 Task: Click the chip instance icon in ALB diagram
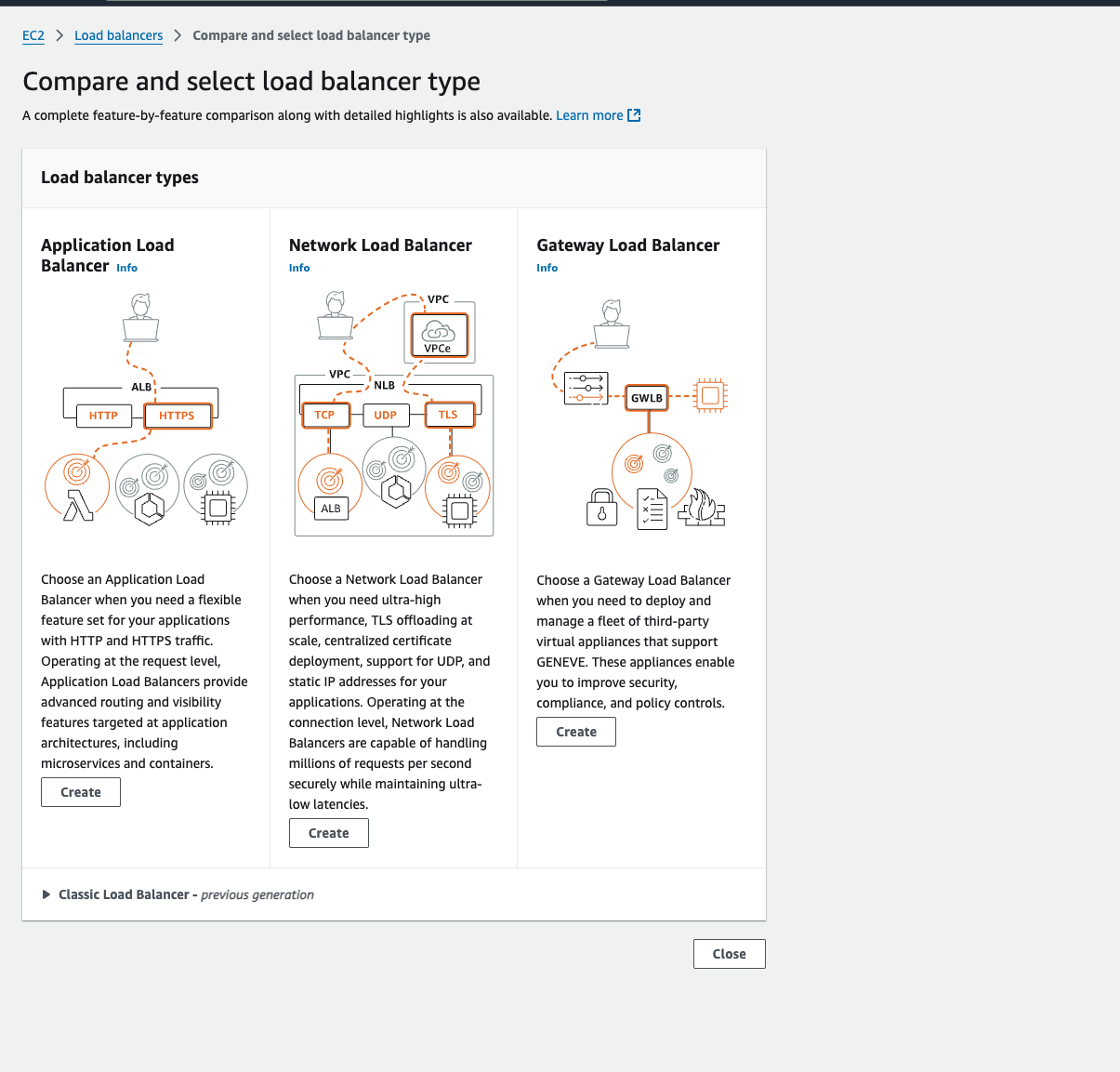218,508
